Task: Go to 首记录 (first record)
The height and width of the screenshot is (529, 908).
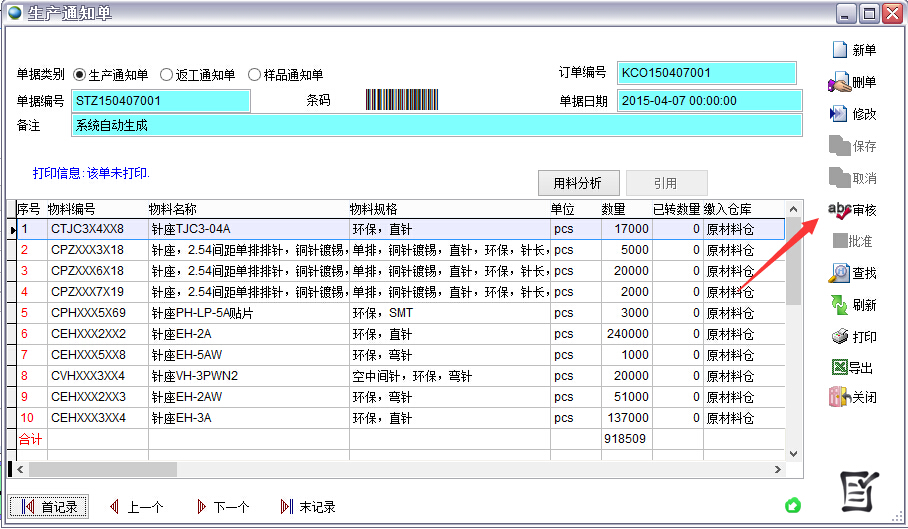Action: [x=49, y=507]
